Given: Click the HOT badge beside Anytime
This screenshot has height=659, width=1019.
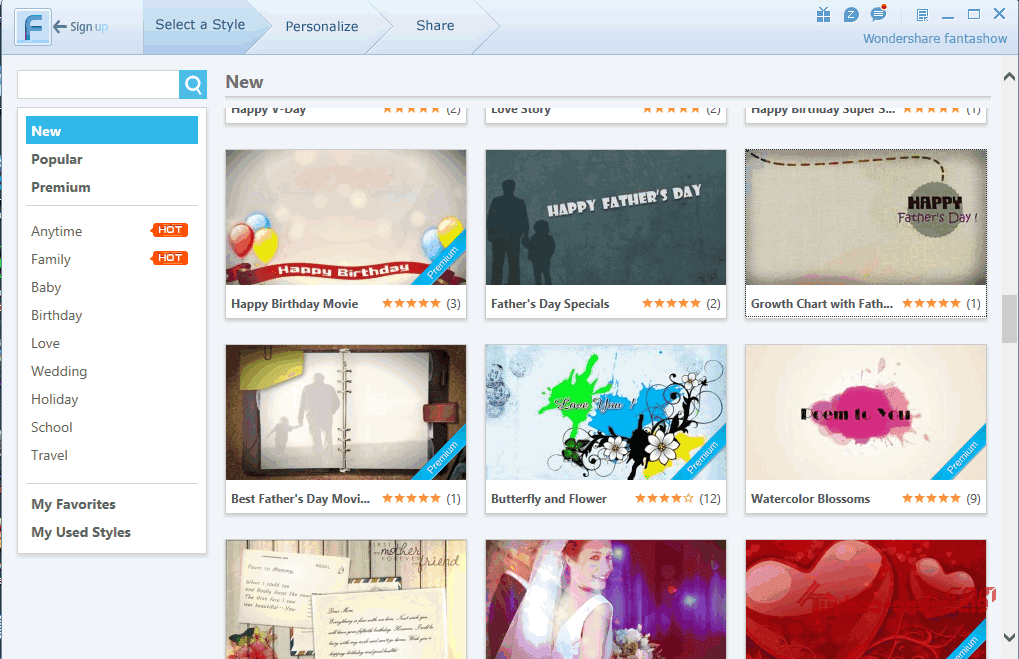Looking at the screenshot, I should tap(170, 230).
